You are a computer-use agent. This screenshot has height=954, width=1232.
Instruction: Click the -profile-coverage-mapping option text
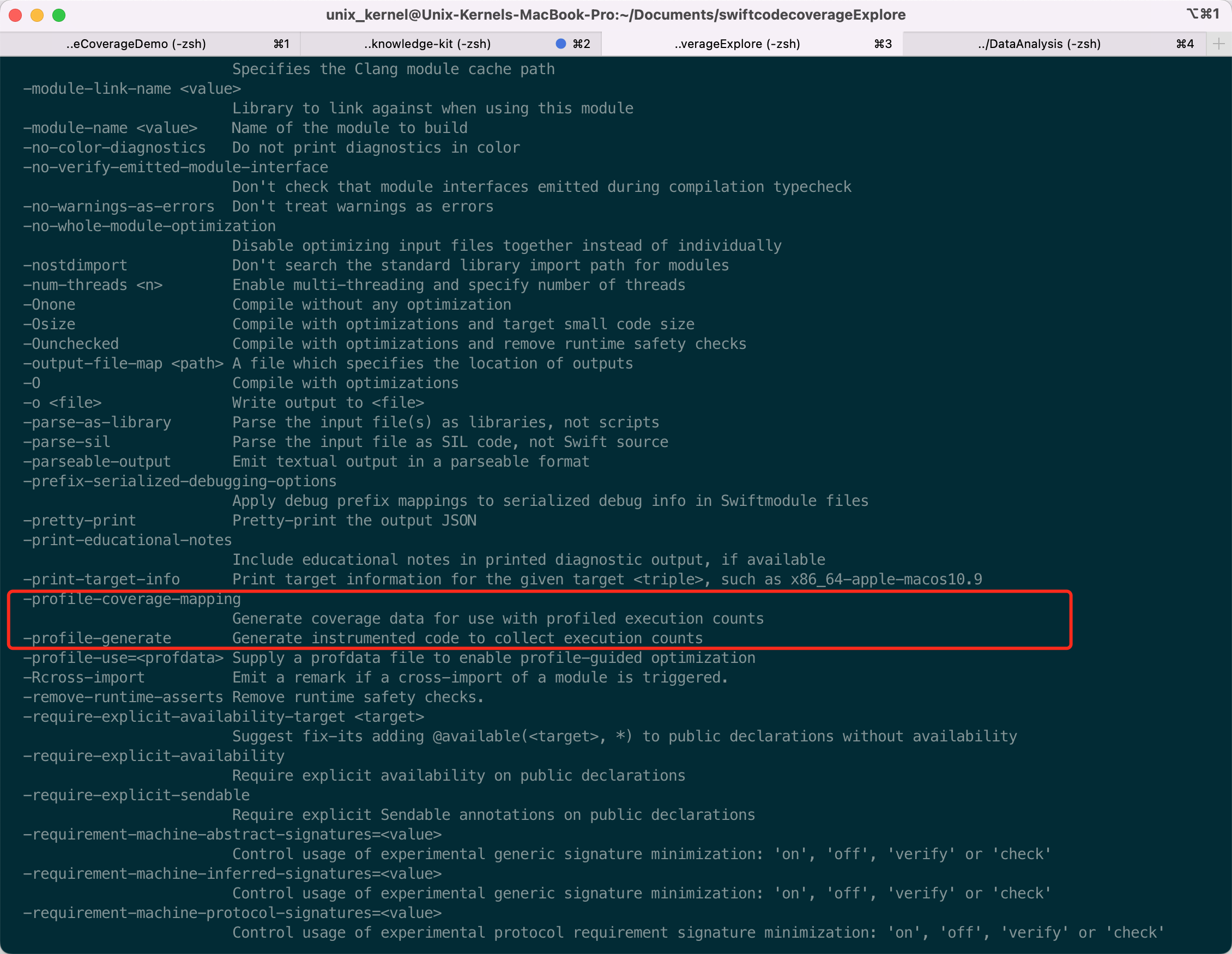[132, 599]
